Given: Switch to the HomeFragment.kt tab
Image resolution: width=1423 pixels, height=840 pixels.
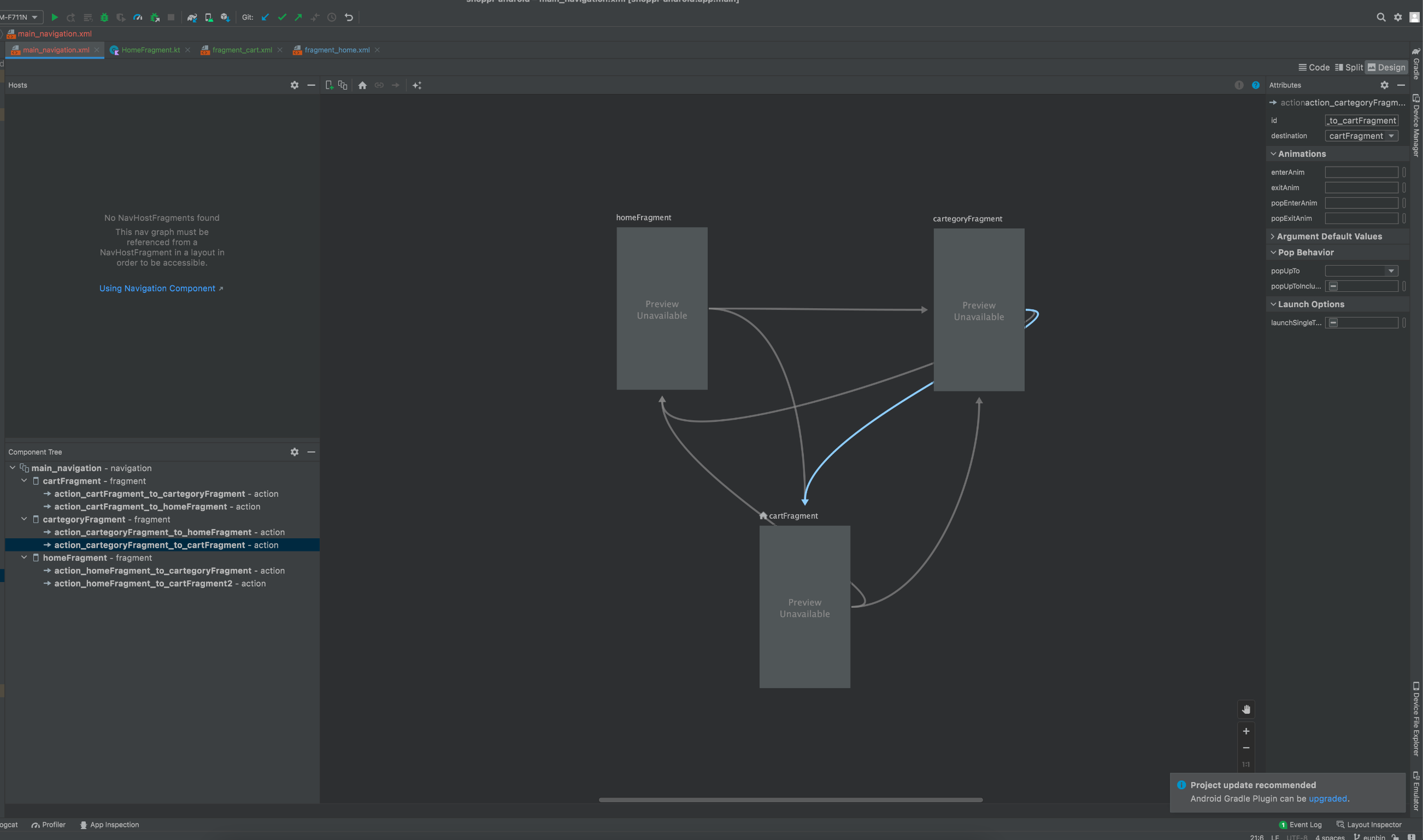Looking at the screenshot, I should tap(150, 50).
